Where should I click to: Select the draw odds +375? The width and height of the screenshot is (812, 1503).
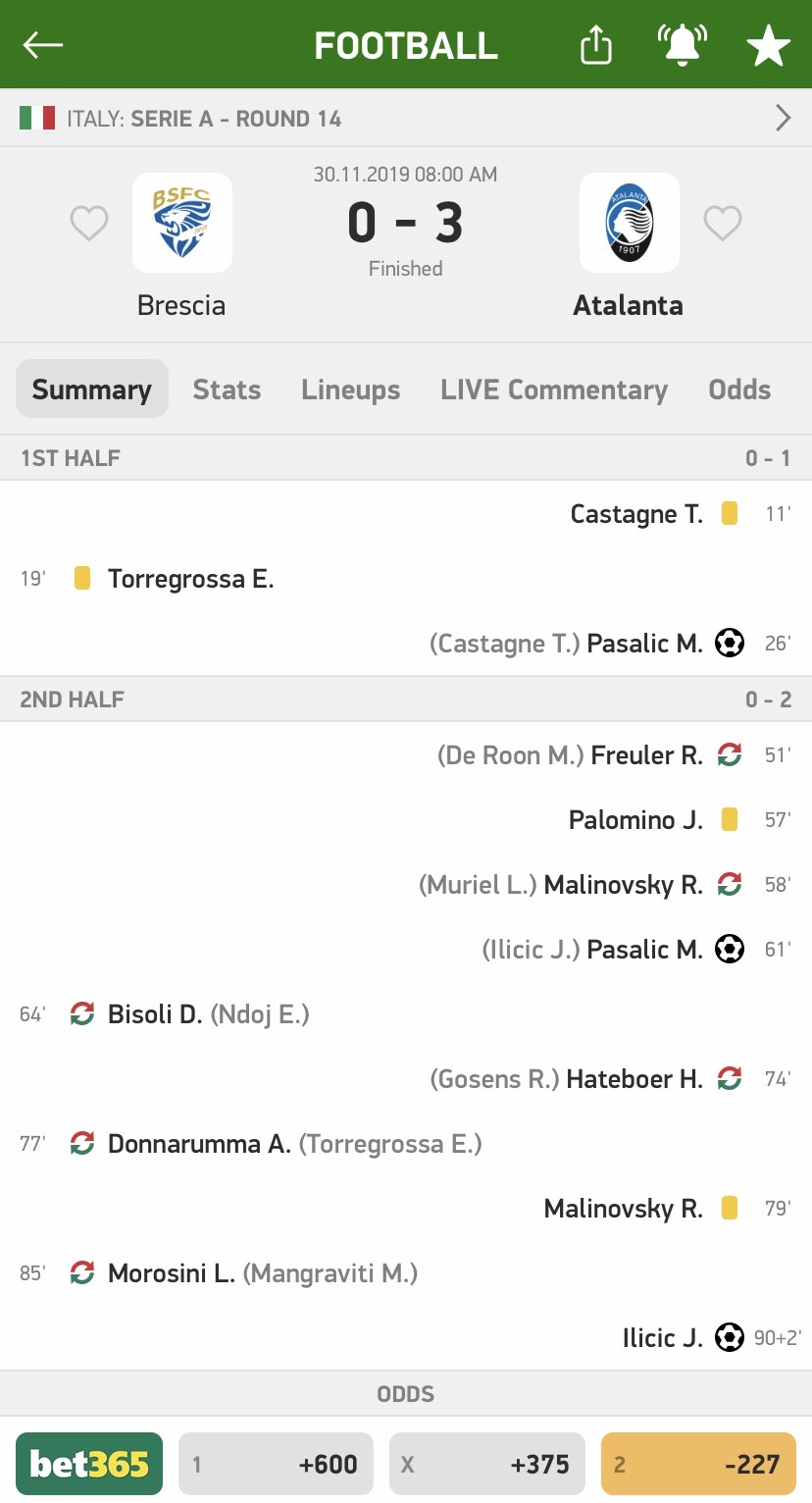pos(487,1464)
